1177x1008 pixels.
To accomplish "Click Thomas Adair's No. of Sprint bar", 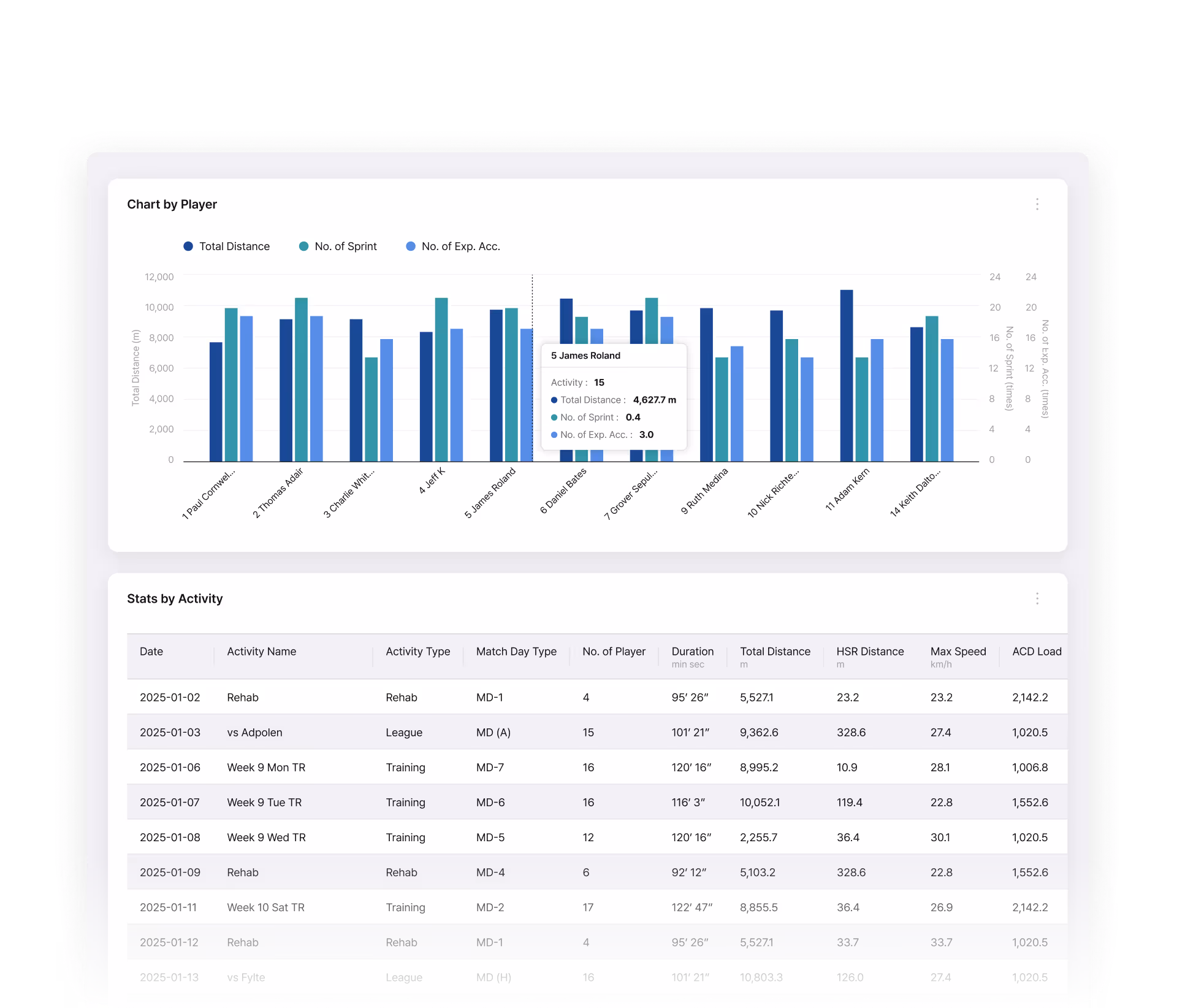I will click(301, 380).
